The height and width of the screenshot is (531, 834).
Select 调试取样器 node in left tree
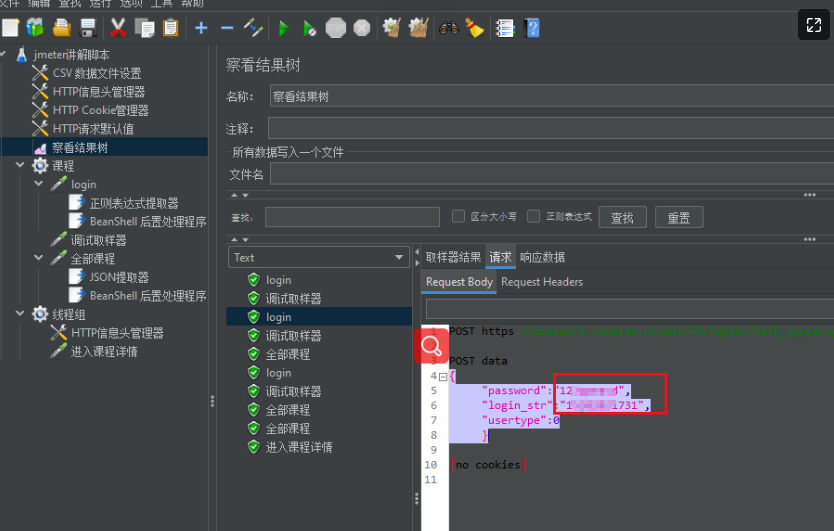tap(98, 240)
